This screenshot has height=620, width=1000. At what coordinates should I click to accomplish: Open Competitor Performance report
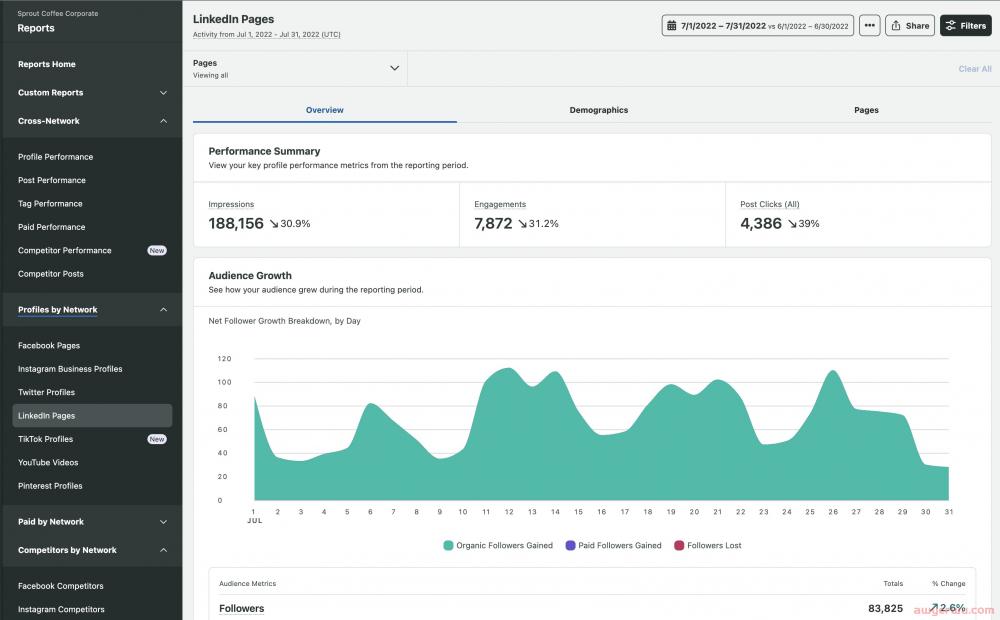[x=64, y=251]
